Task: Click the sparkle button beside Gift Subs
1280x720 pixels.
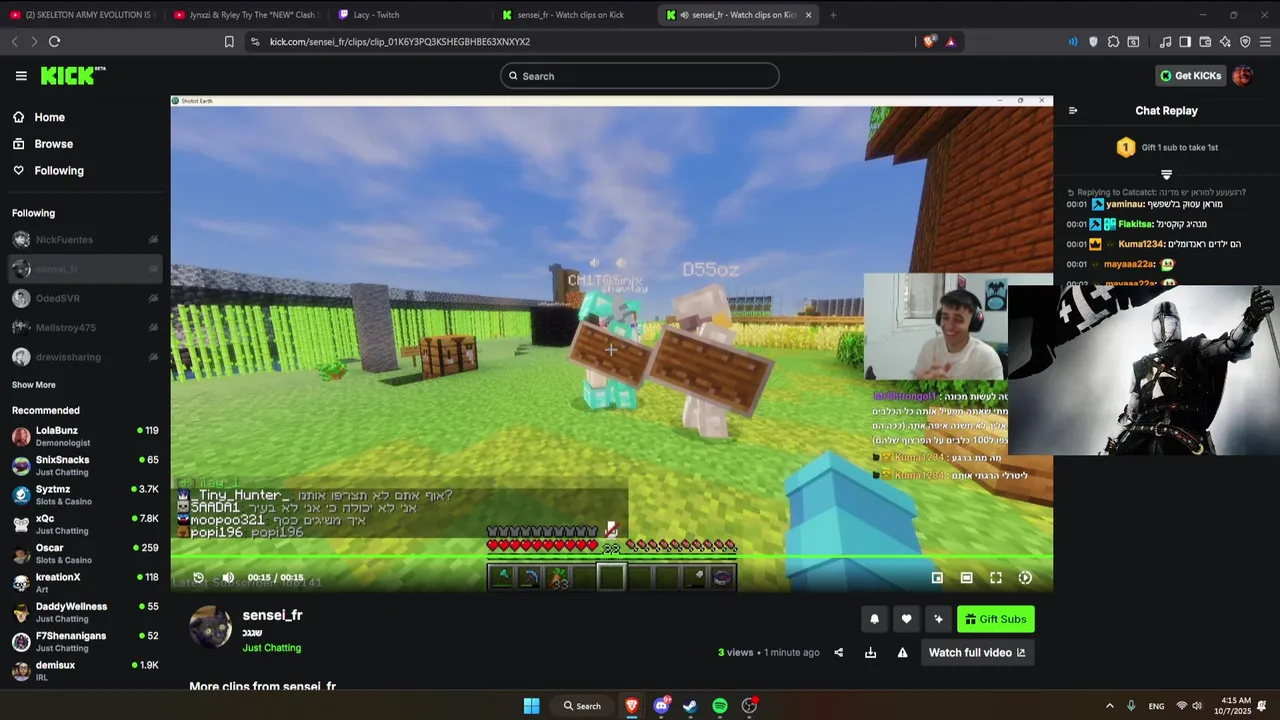Action: (x=938, y=619)
